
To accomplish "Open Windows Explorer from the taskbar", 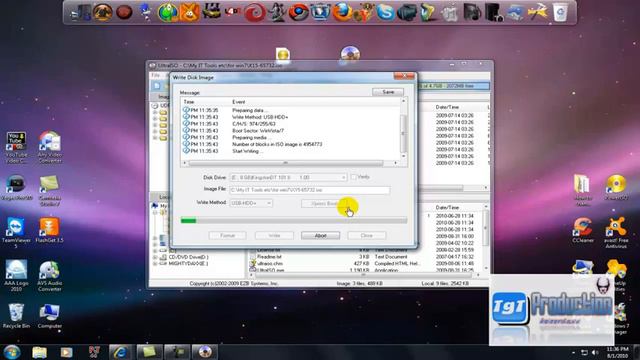I will click(x=40, y=352).
